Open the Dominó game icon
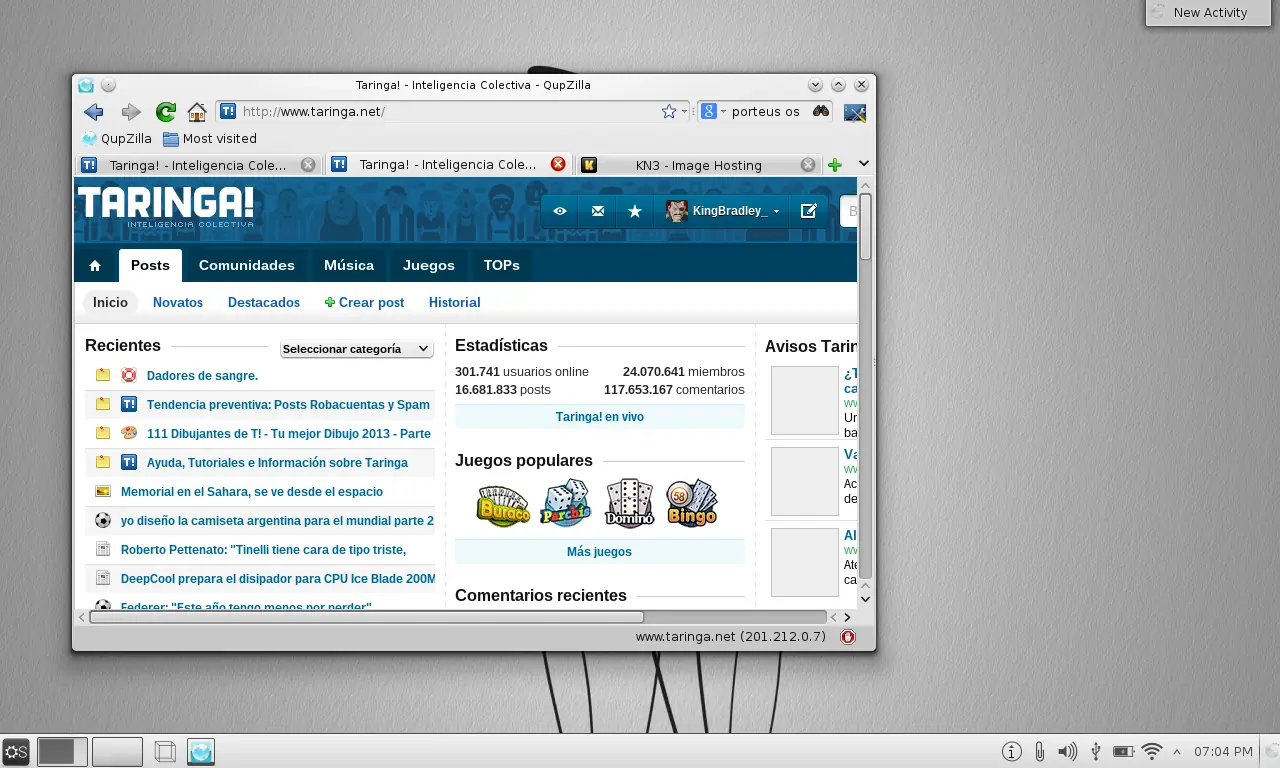Screen dimensions: 1280x768 [x=629, y=503]
